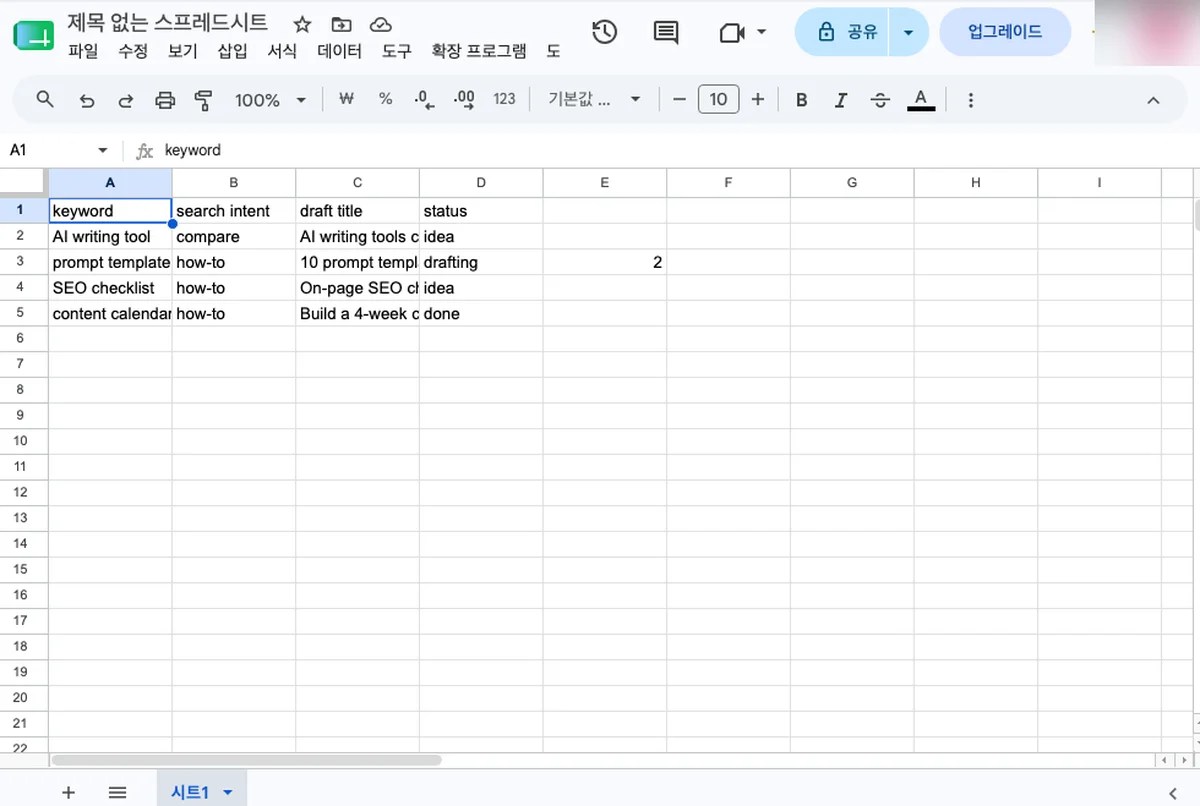Click the 업그레이드 button
The image size is (1200, 806).
click(x=1005, y=32)
